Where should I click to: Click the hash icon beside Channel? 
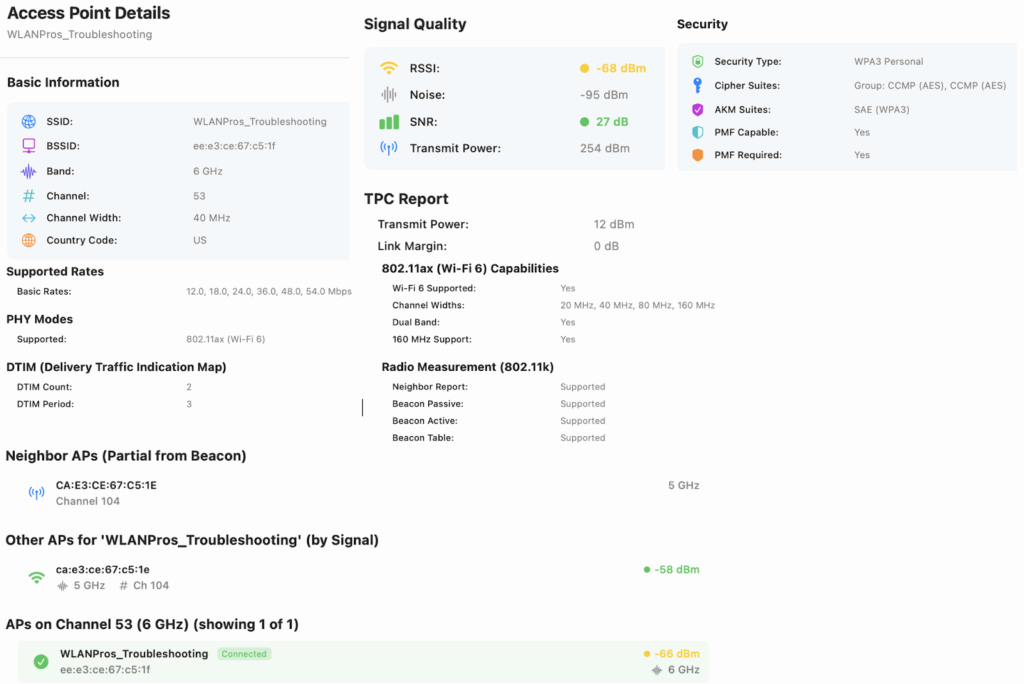click(28, 196)
